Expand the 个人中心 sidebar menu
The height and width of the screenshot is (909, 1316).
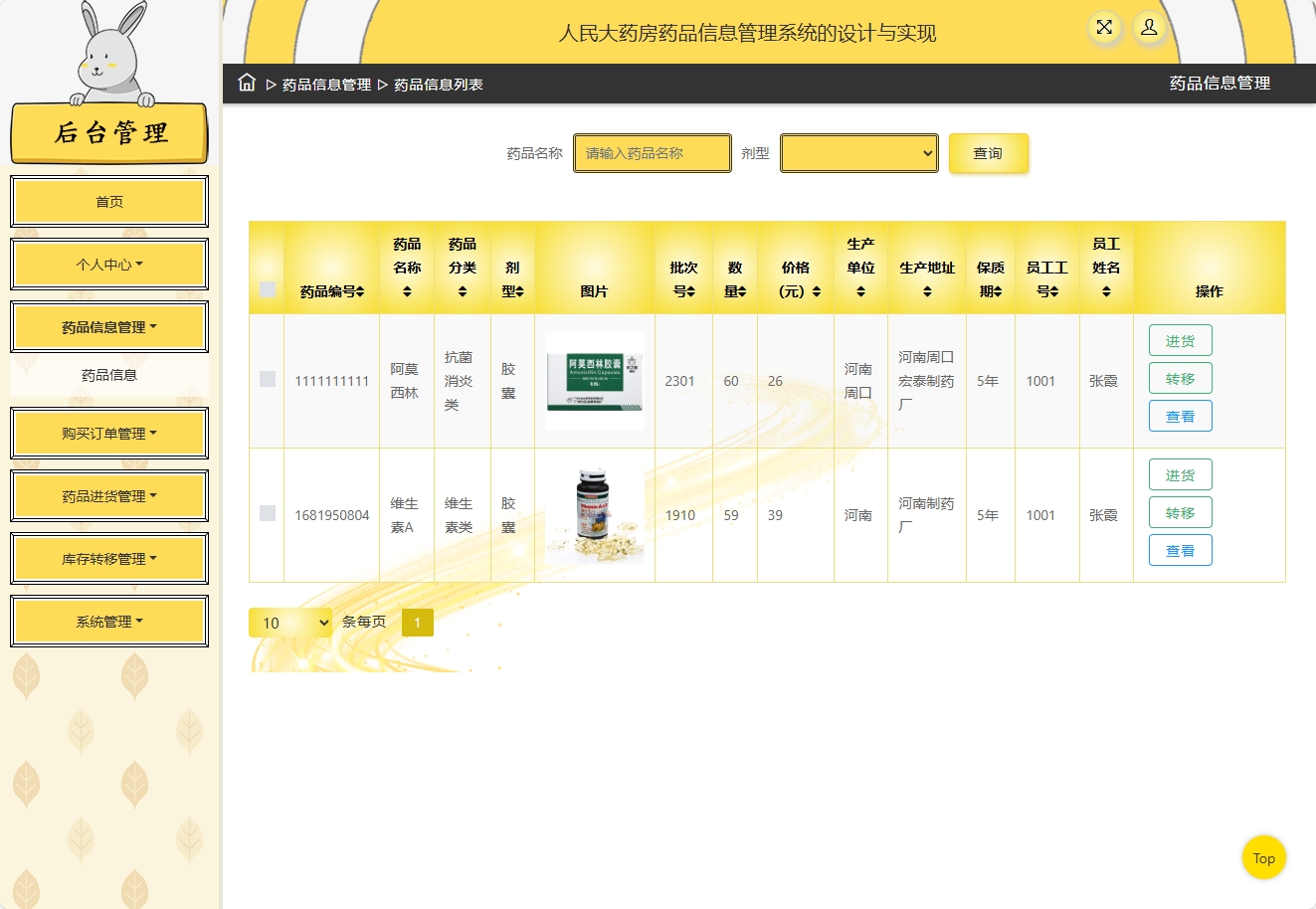tap(109, 265)
